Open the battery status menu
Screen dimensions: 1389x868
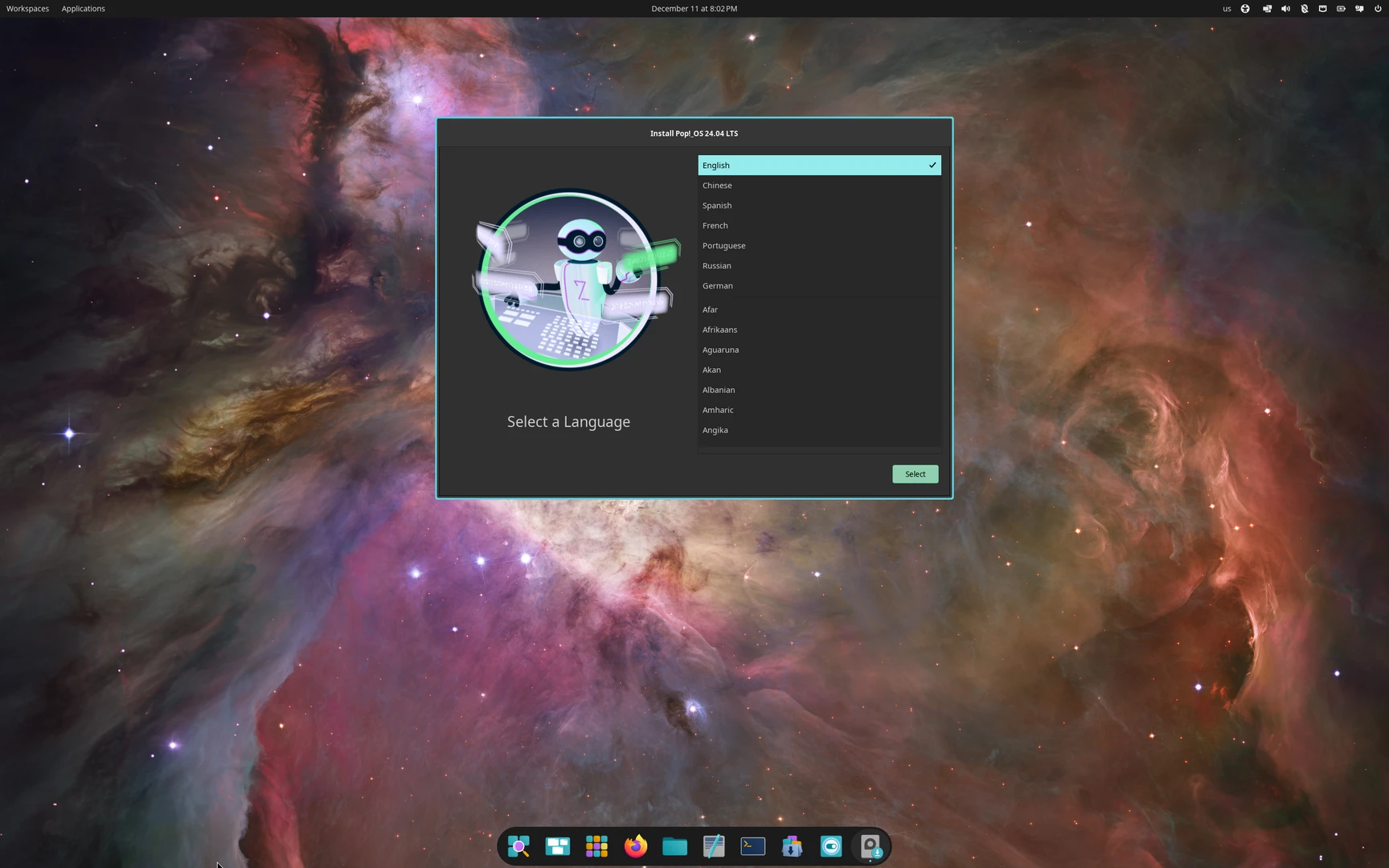coord(1341,8)
